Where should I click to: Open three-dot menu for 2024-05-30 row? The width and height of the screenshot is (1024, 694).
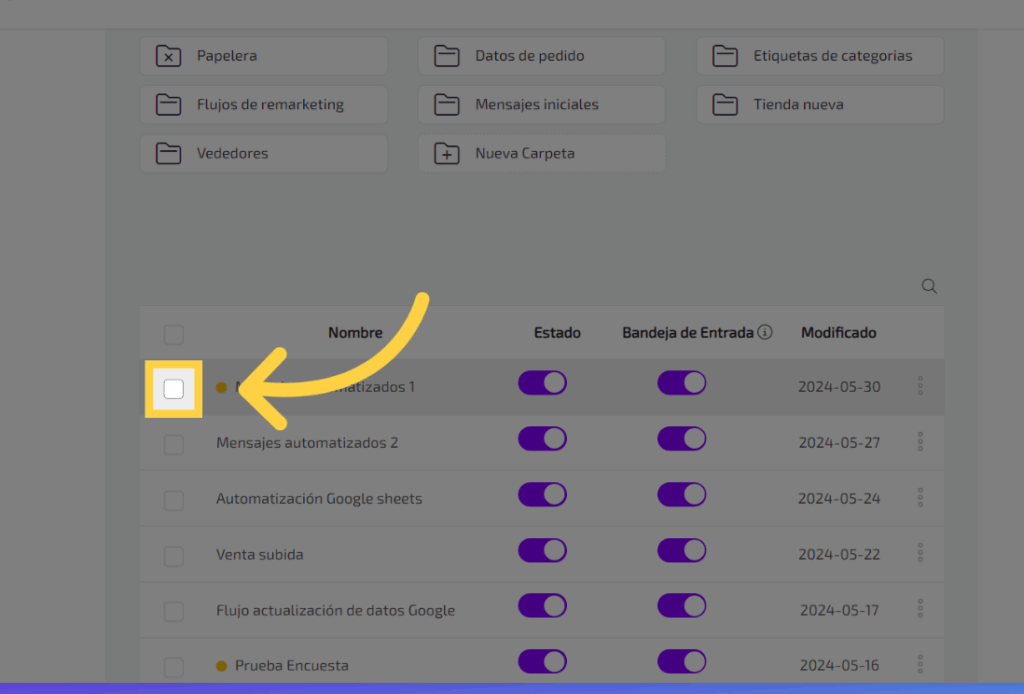[920, 386]
